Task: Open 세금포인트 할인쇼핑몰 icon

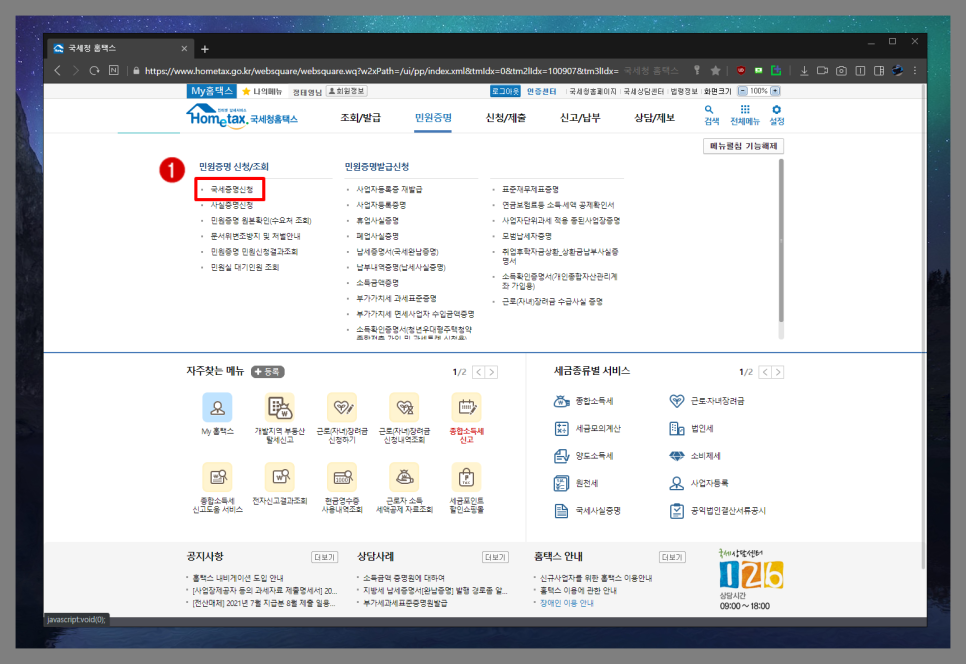Action: (x=466, y=477)
